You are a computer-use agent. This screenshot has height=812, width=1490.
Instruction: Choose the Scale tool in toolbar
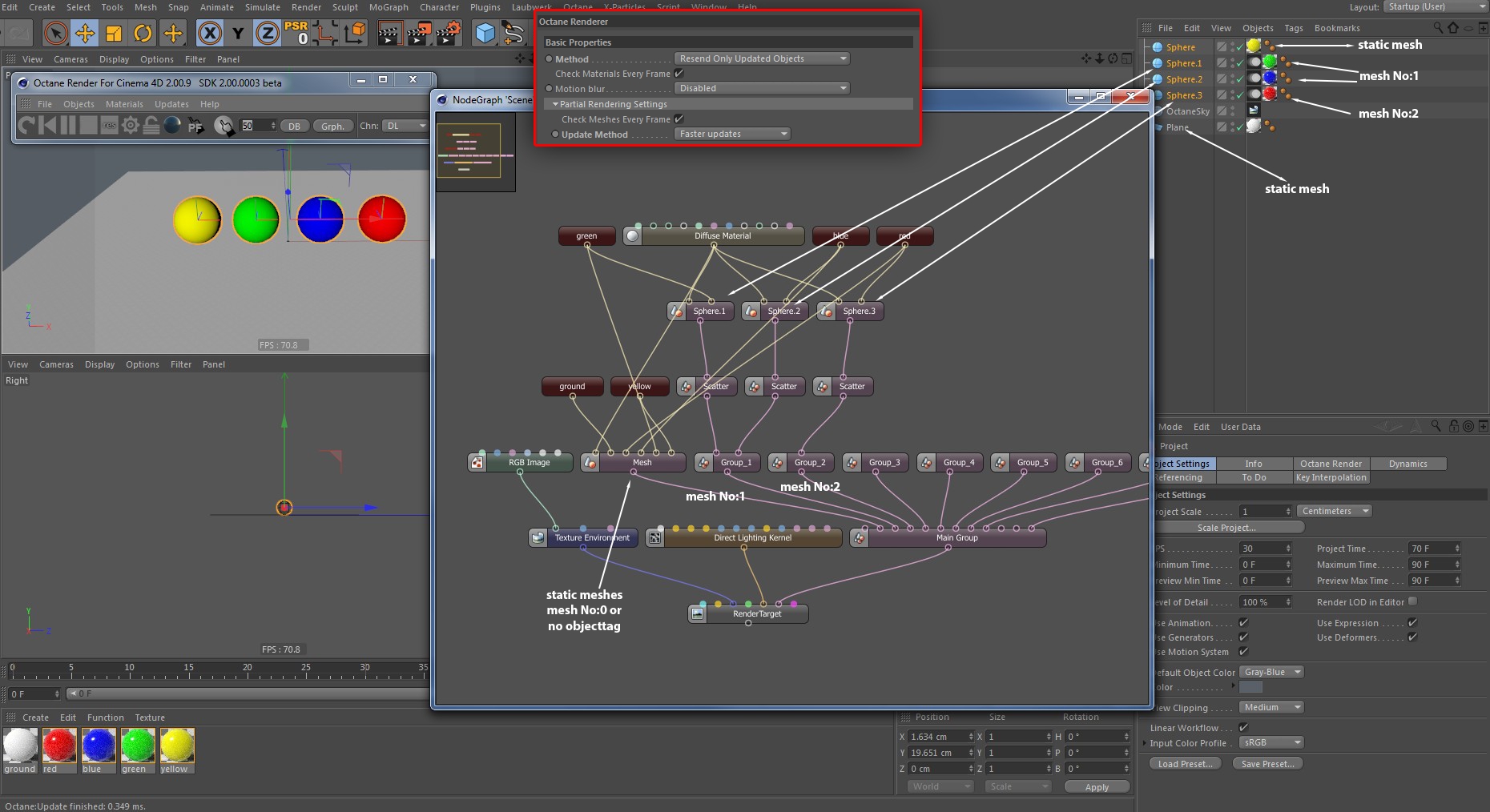click(114, 33)
